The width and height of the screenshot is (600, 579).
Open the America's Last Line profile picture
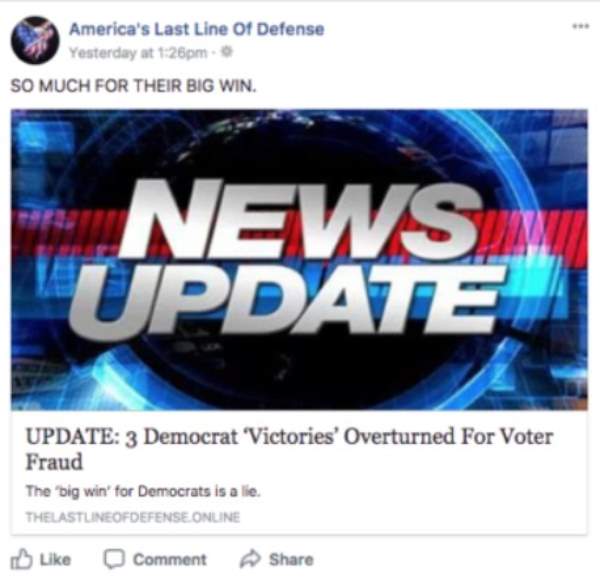(35, 40)
